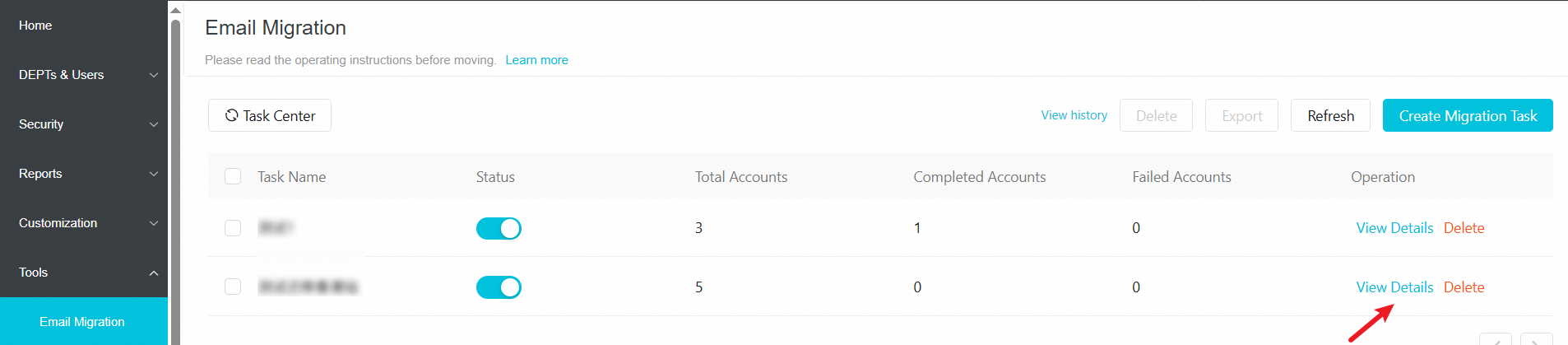Select Email Migration in the sidebar
Image resolution: width=1568 pixels, height=345 pixels.
click(x=84, y=321)
